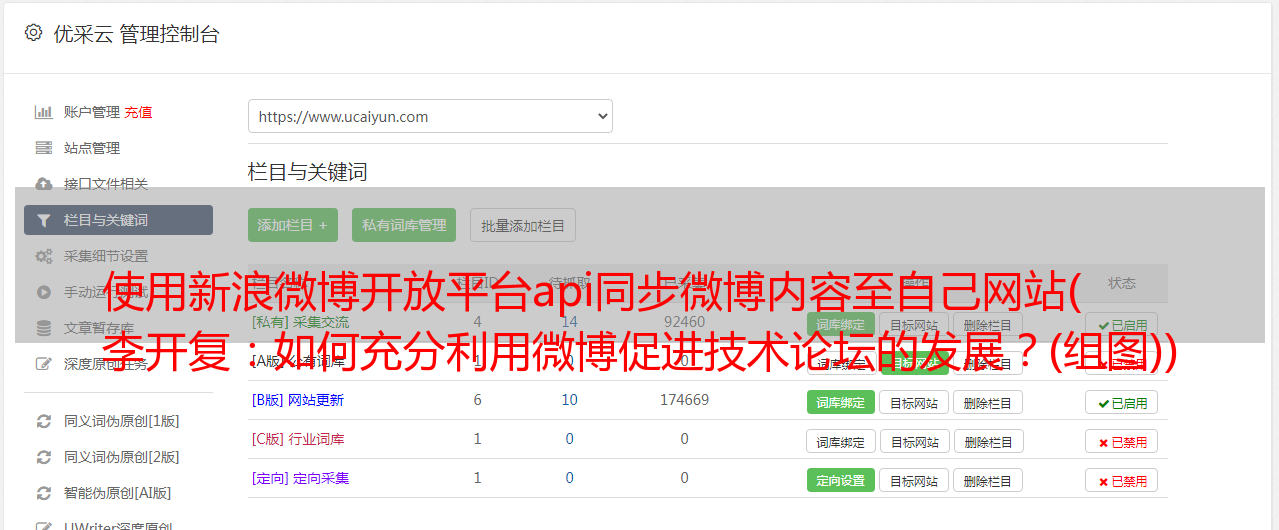Click 词库绑定 in the 行业词库 row
The width and height of the screenshot is (1279, 530).
(x=841, y=441)
